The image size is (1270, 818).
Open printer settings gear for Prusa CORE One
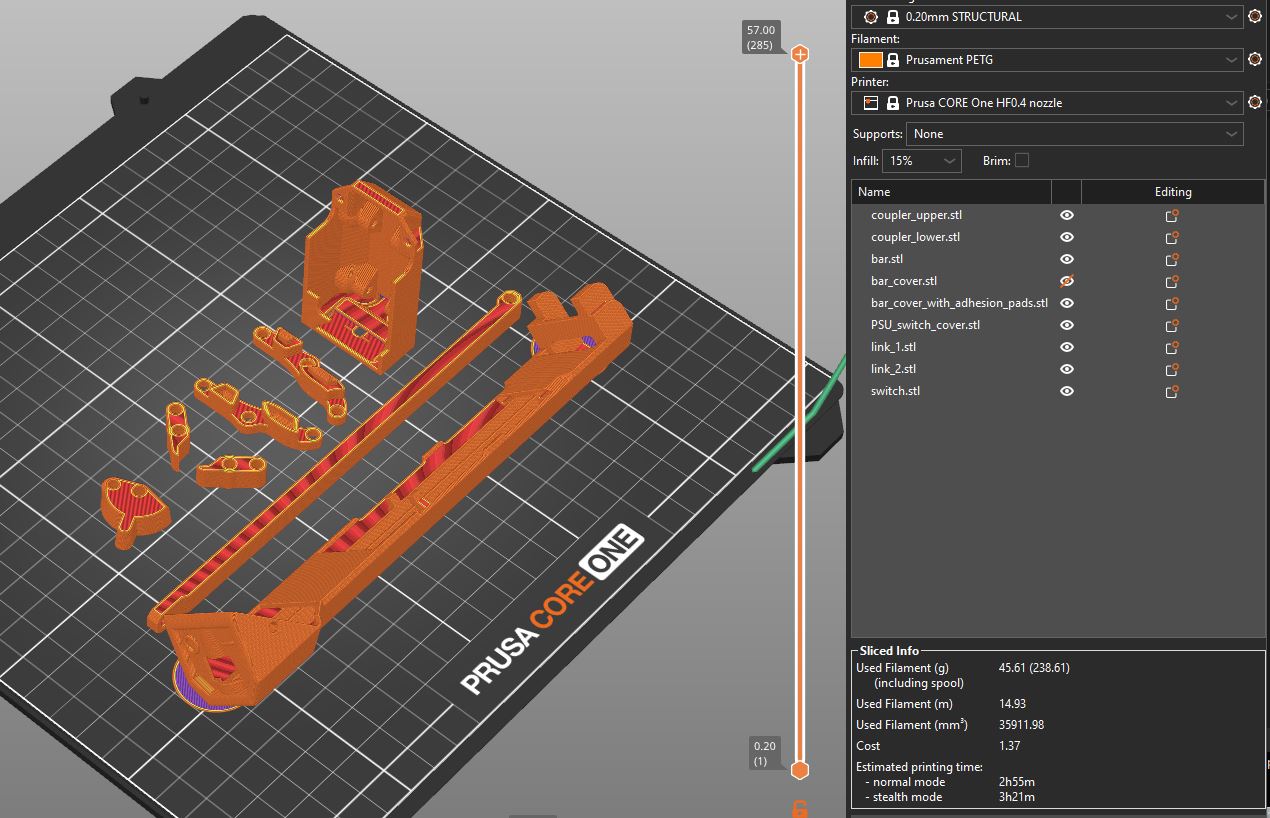coord(1255,103)
